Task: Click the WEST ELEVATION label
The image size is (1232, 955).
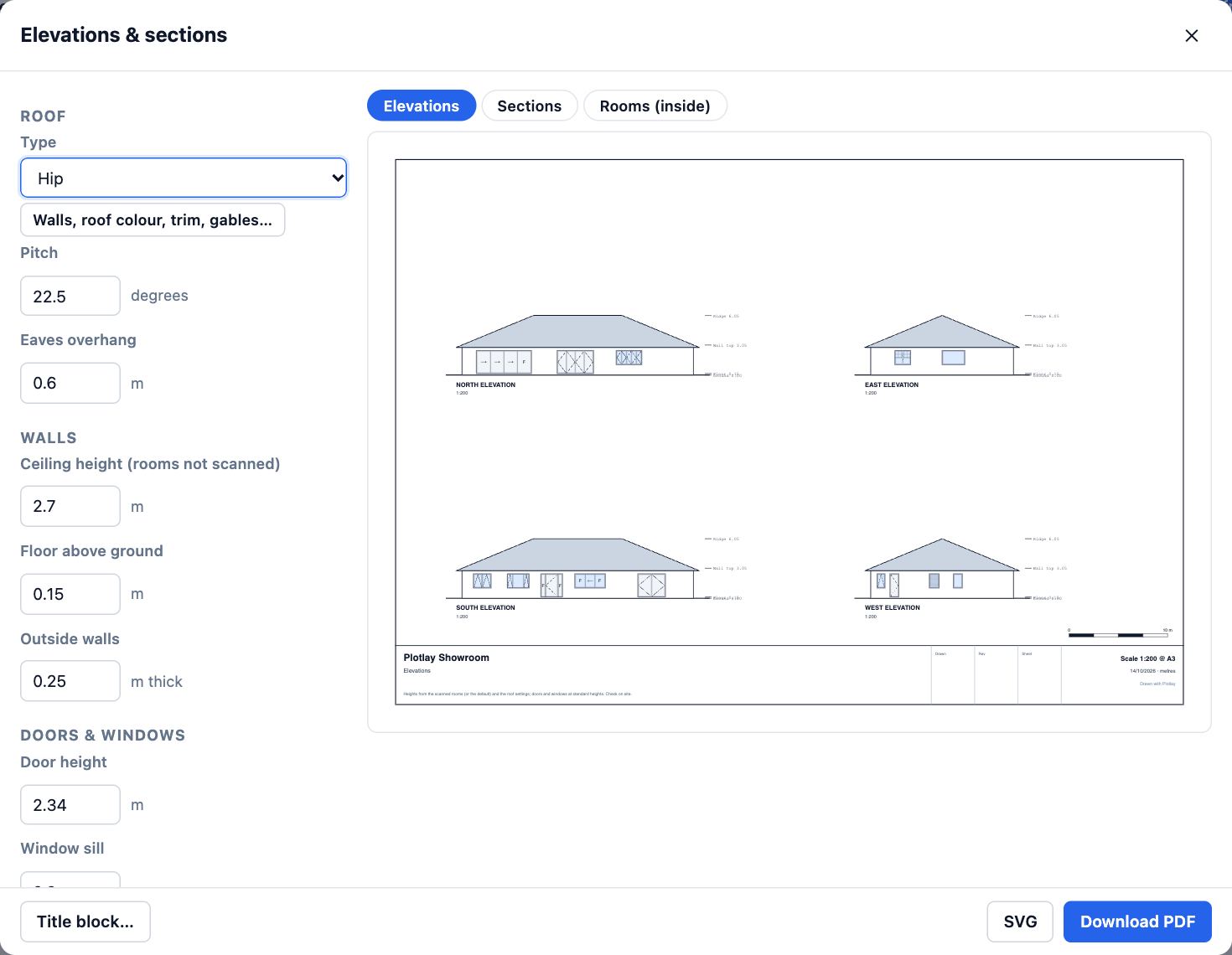Action: 893,607
